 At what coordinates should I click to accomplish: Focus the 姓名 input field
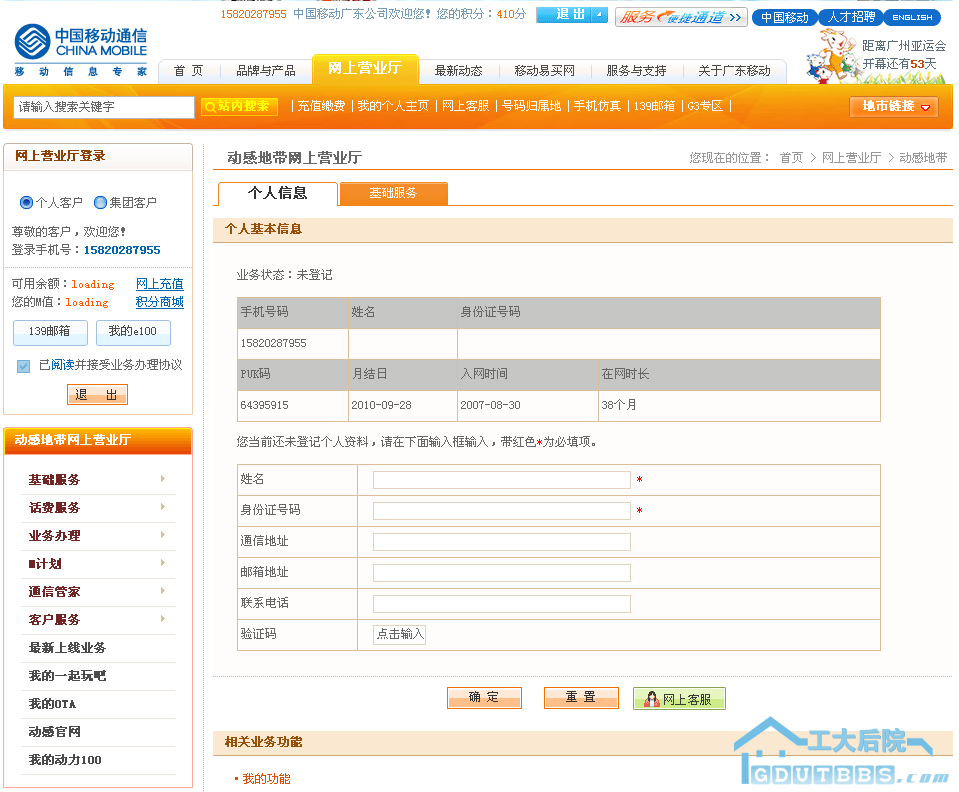coord(502,479)
